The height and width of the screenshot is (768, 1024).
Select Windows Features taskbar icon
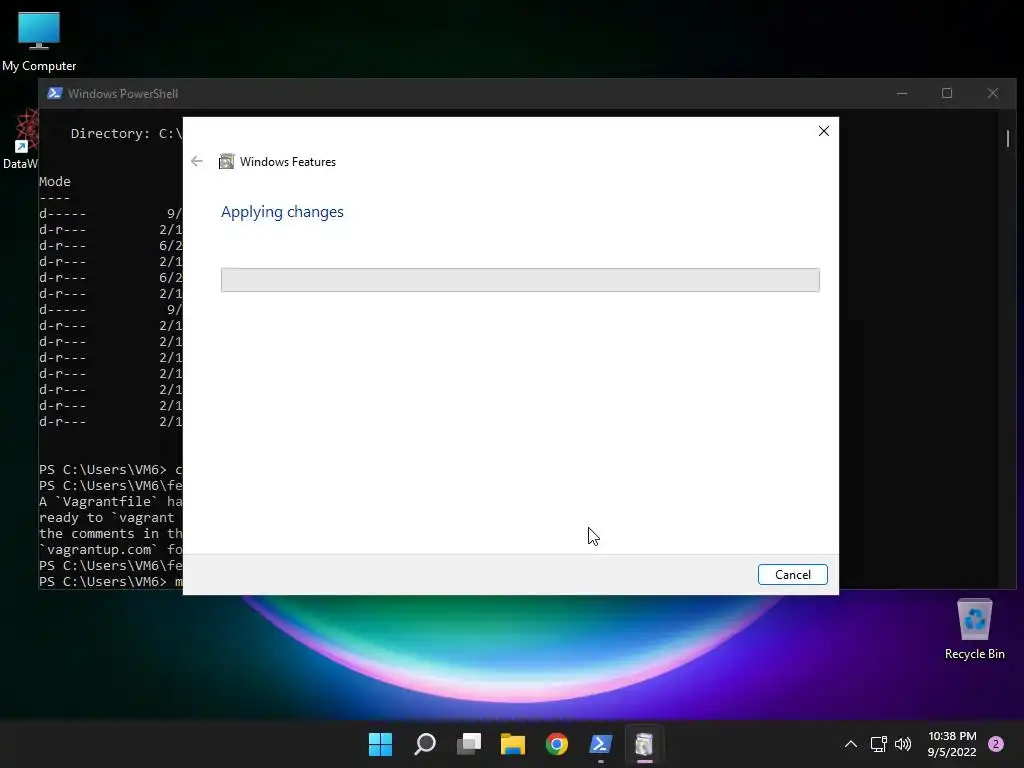[x=645, y=744]
